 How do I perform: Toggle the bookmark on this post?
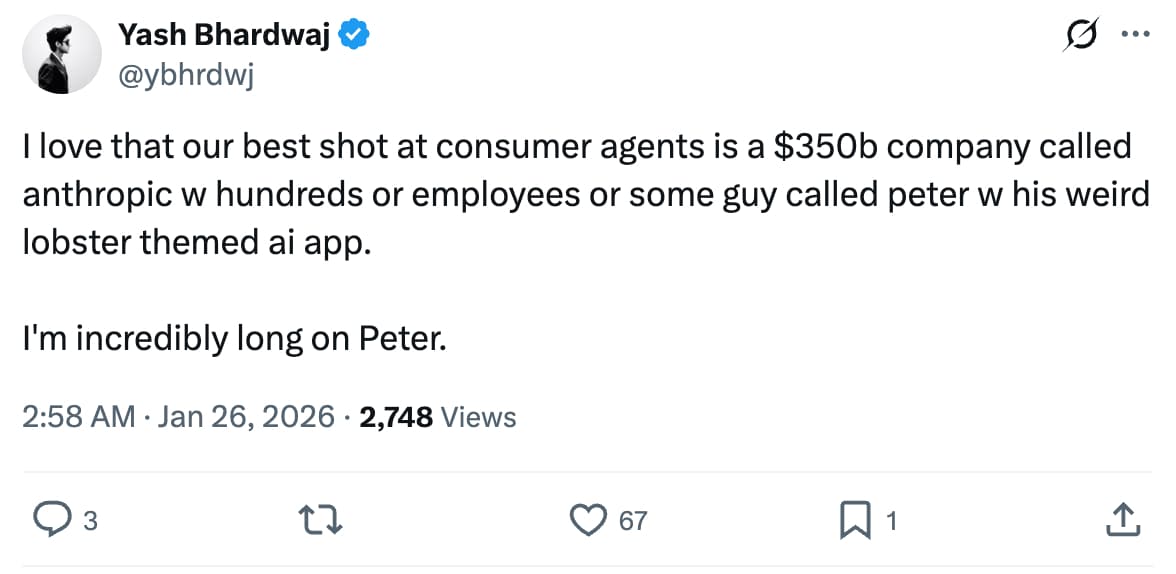[x=857, y=519]
